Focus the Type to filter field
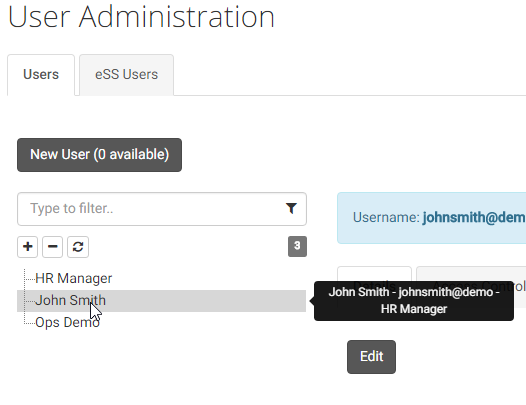 [162, 209]
